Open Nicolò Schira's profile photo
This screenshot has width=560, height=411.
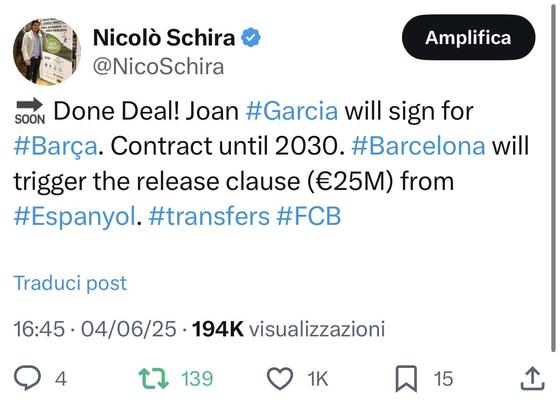click(47, 51)
